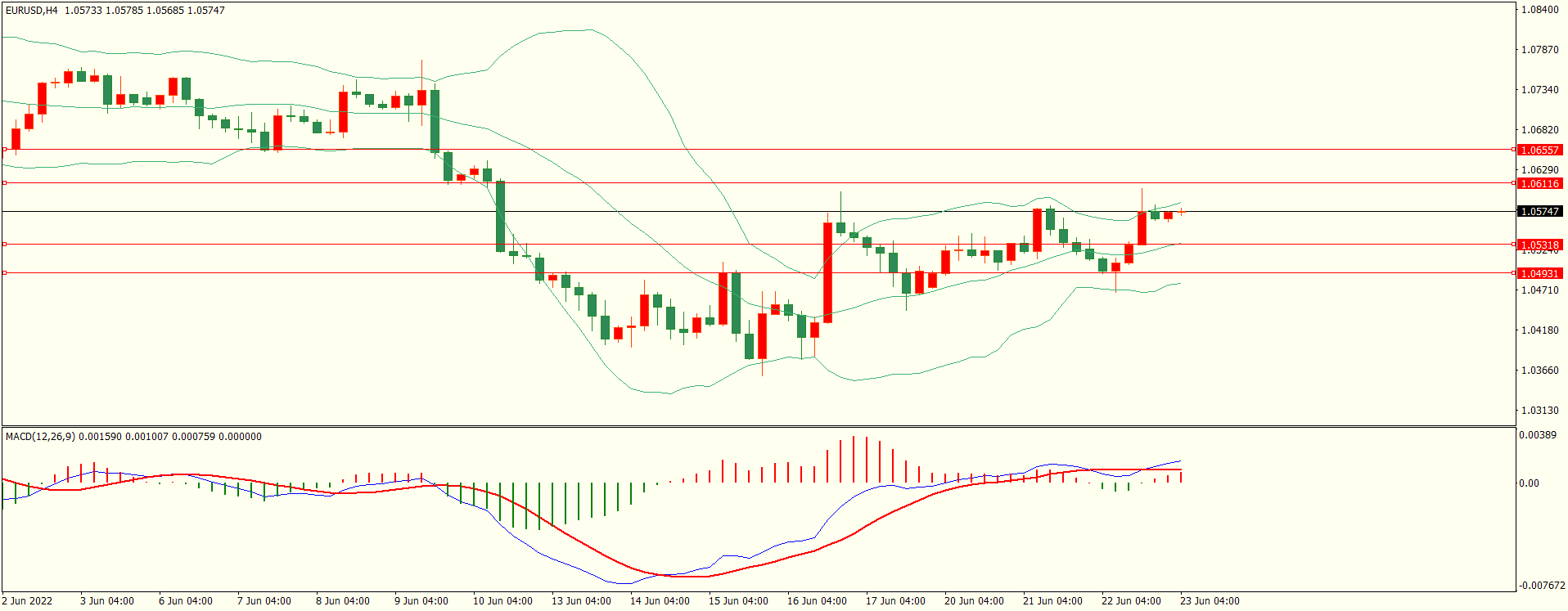Click the 10 Jun 04:00 date label
The height and width of the screenshot is (611, 1568).
(502, 601)
